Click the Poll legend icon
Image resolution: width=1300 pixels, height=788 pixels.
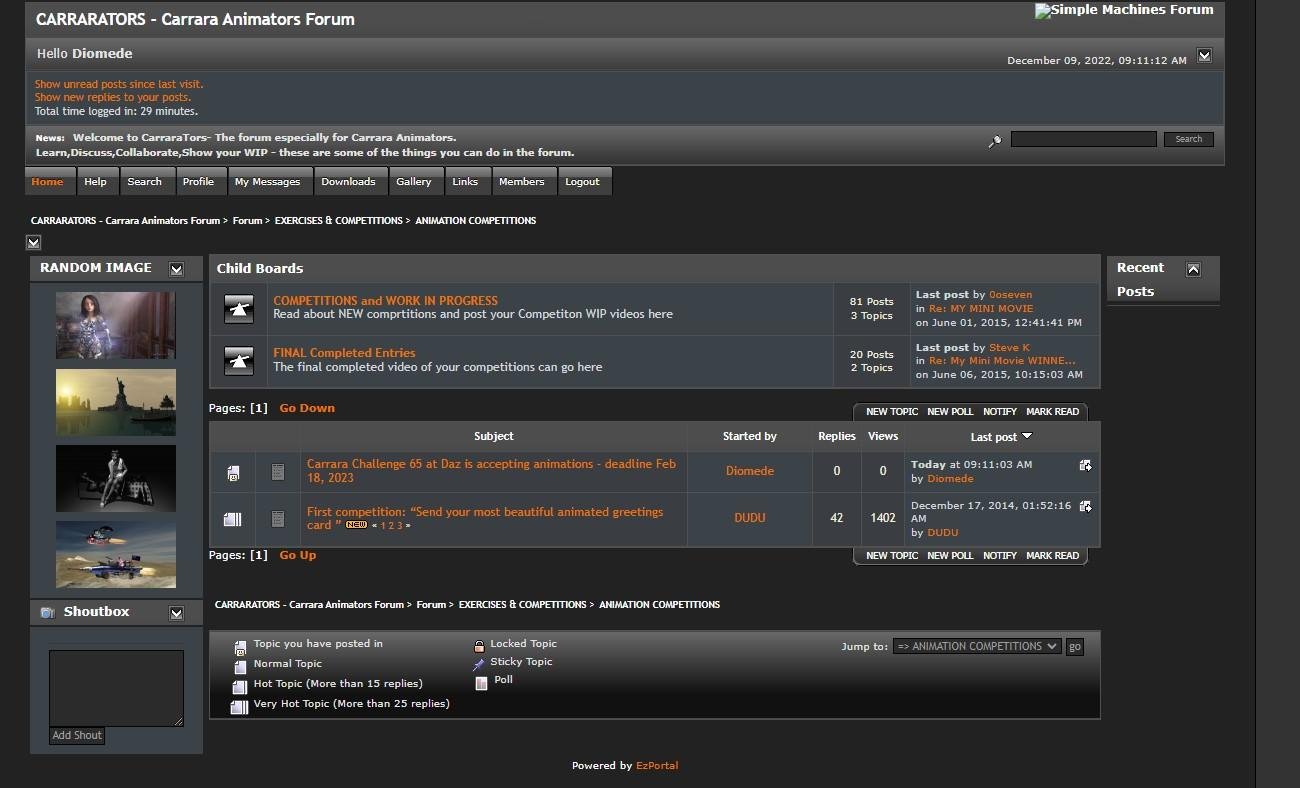coord(481,683)
